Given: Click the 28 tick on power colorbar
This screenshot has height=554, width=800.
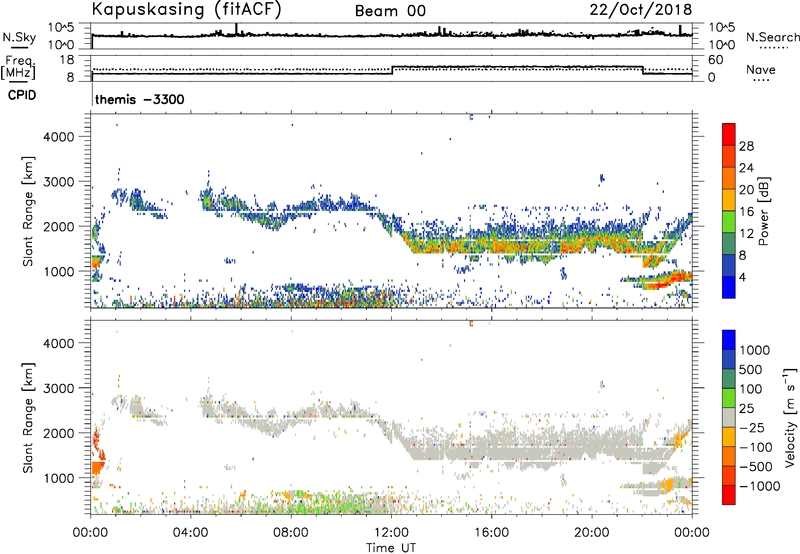Looking at the screenshot, I should [746, 146].
